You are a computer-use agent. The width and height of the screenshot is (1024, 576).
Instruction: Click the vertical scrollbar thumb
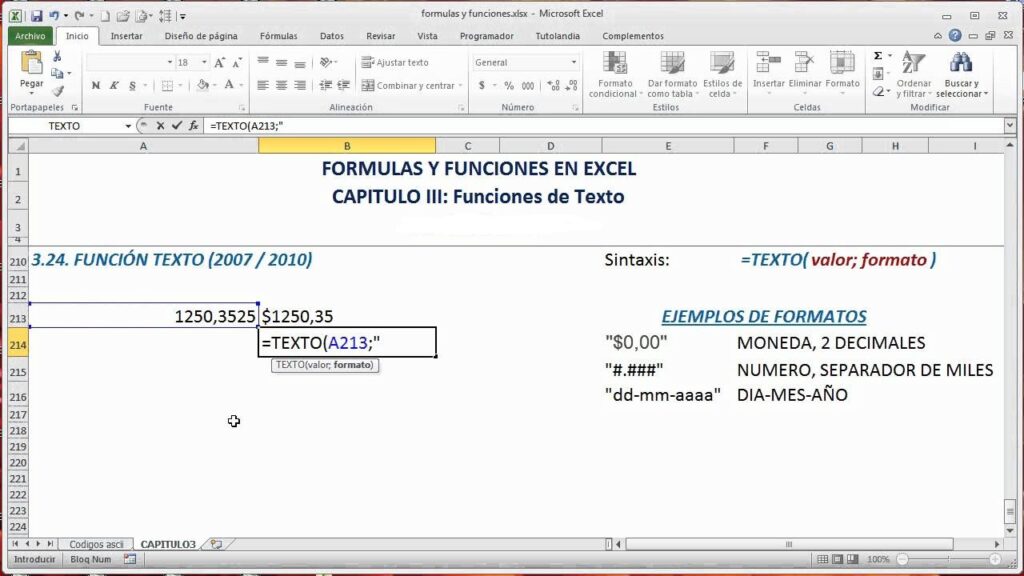click(1010, 511)
